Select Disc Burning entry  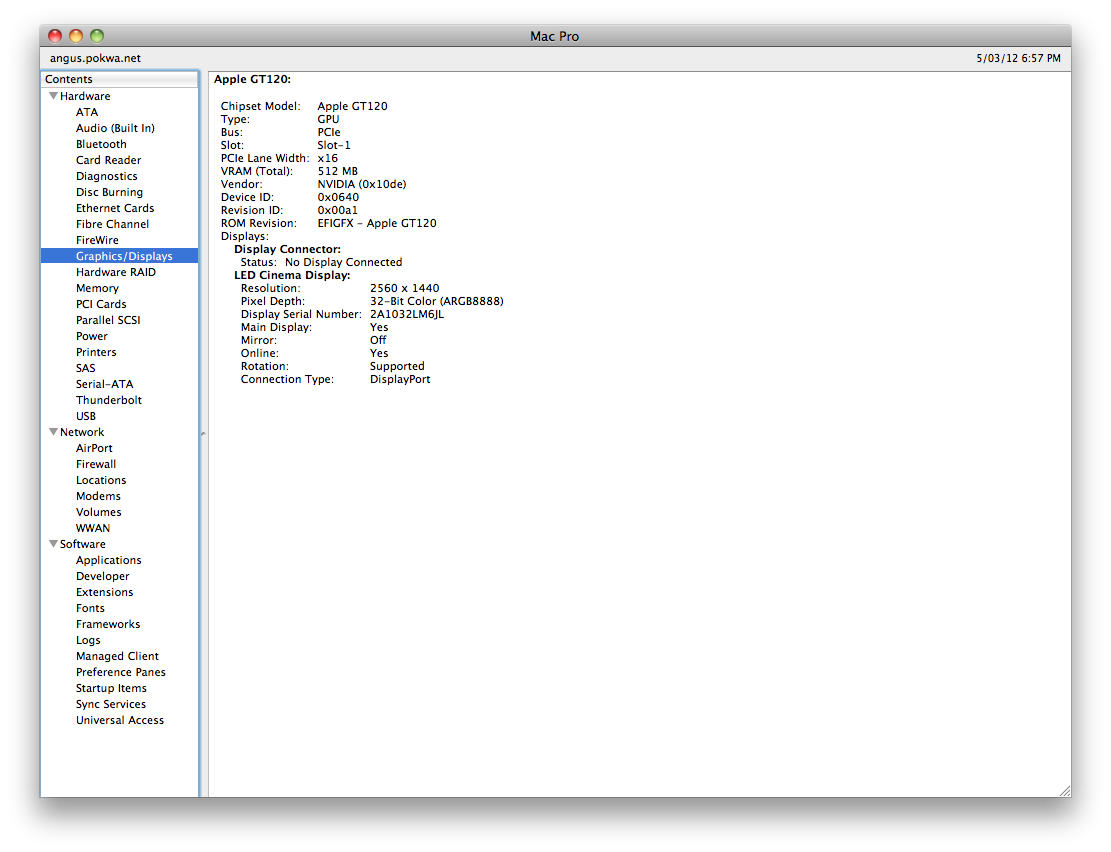tap(109, 192)
